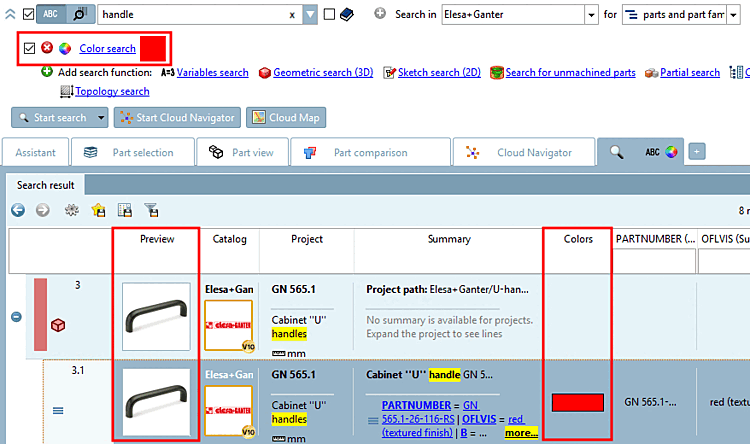Viewport: 750px width, 444px height.
Task: Click the favorites star icon in results toolbar
Action: click(99, 210)
